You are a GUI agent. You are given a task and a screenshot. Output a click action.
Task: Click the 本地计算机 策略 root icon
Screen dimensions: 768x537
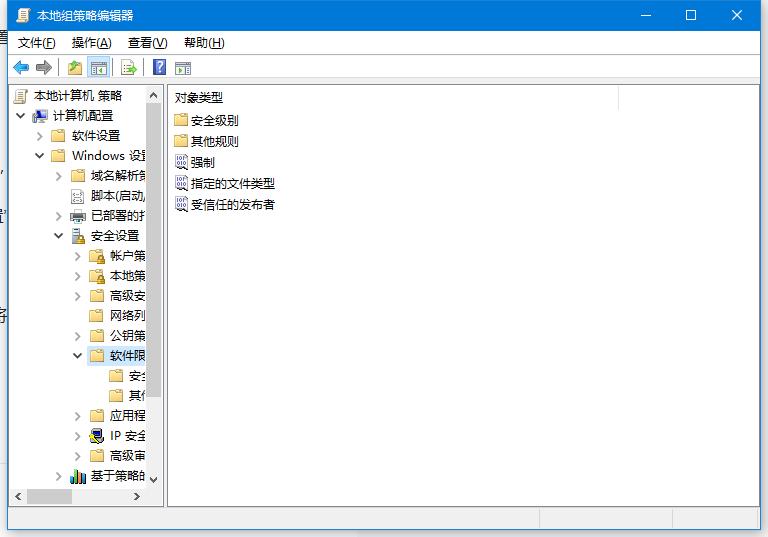(21, 96)
